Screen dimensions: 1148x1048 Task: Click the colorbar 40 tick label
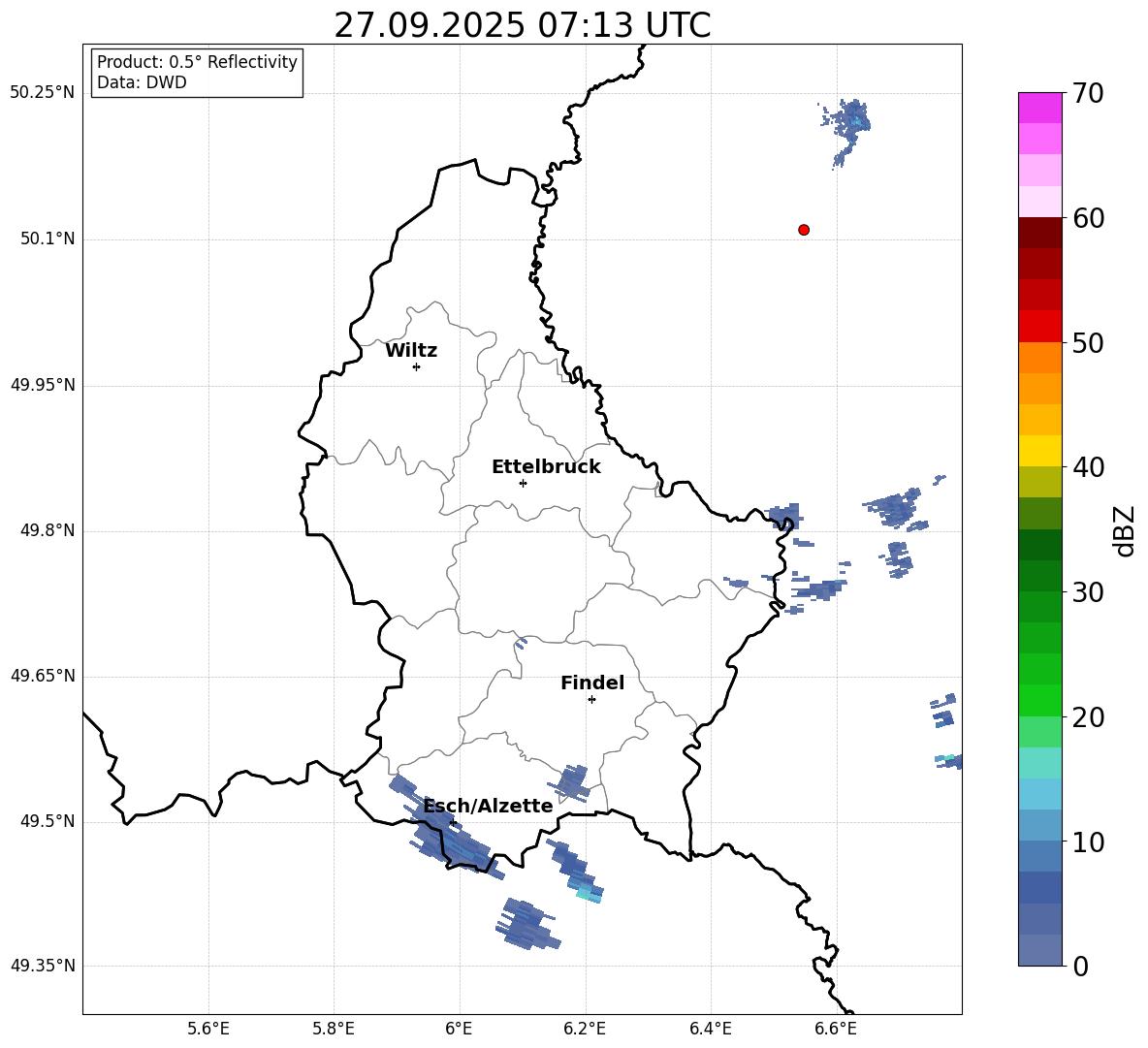click(1089, 467)
